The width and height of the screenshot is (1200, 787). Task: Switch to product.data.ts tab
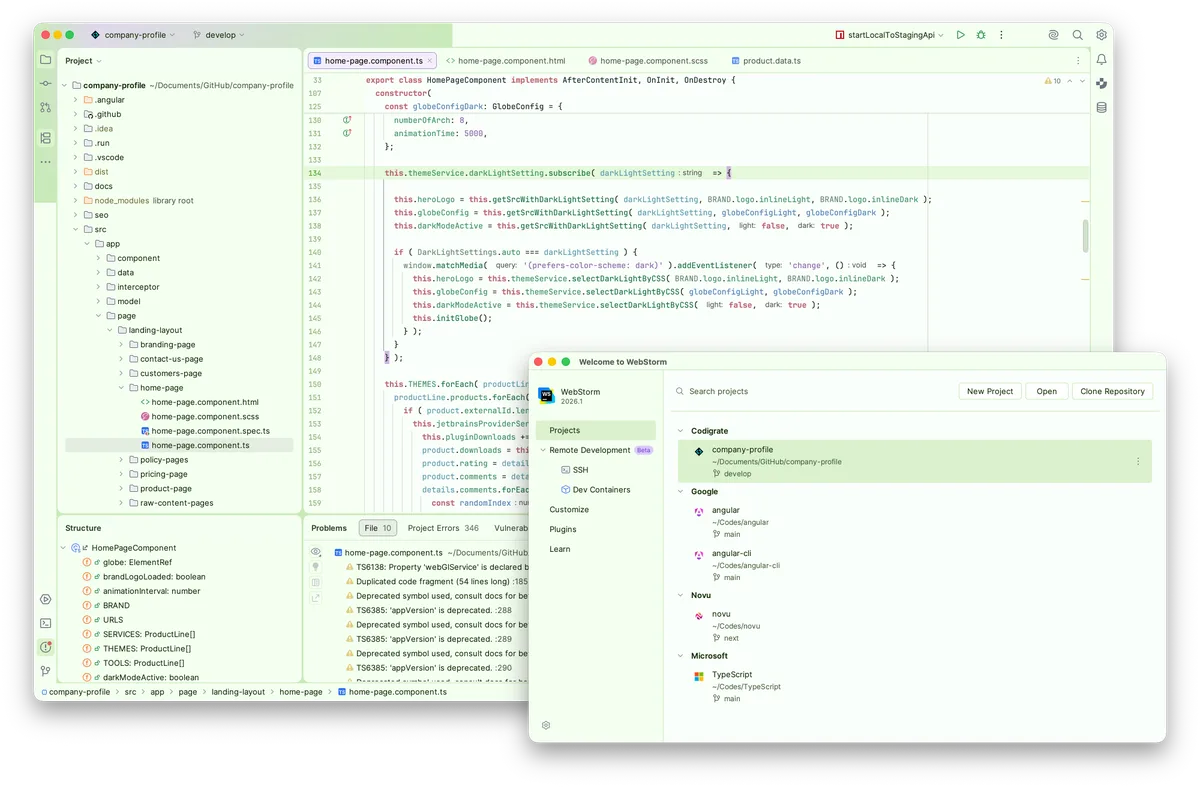click(765, 61)
